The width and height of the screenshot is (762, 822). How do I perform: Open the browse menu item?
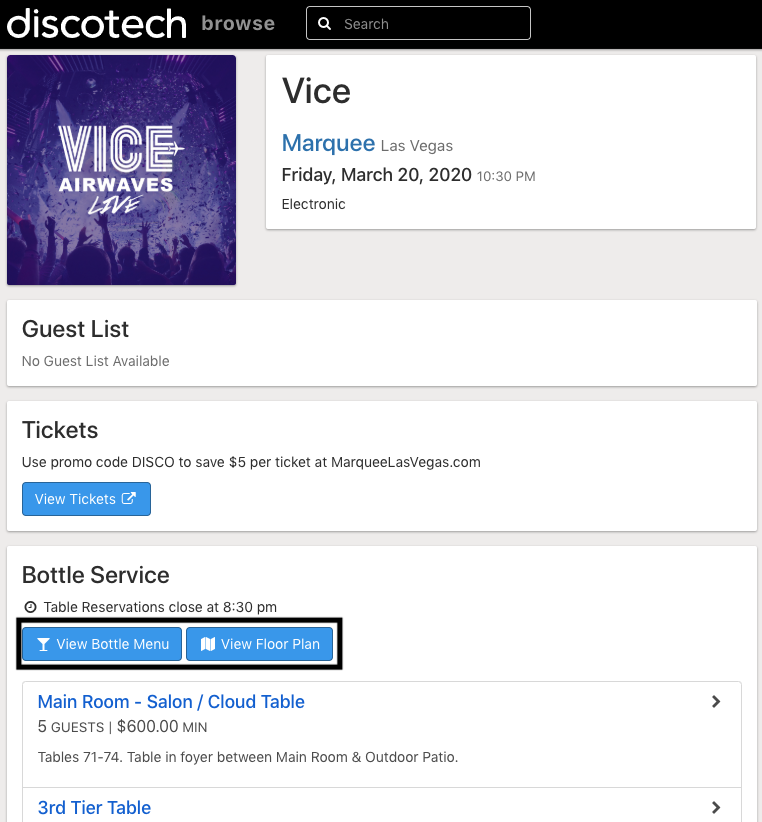[238, 23]
